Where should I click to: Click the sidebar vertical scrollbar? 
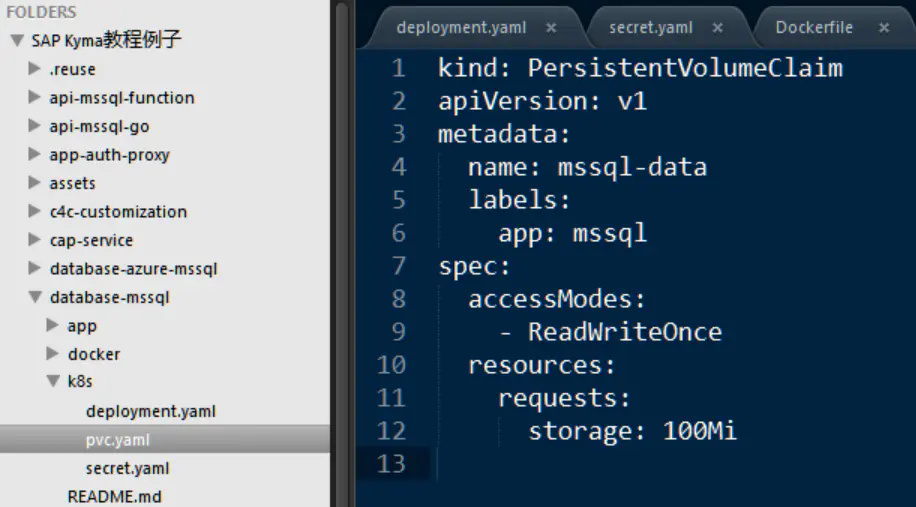pyautogui.click(x=342, y=254)
